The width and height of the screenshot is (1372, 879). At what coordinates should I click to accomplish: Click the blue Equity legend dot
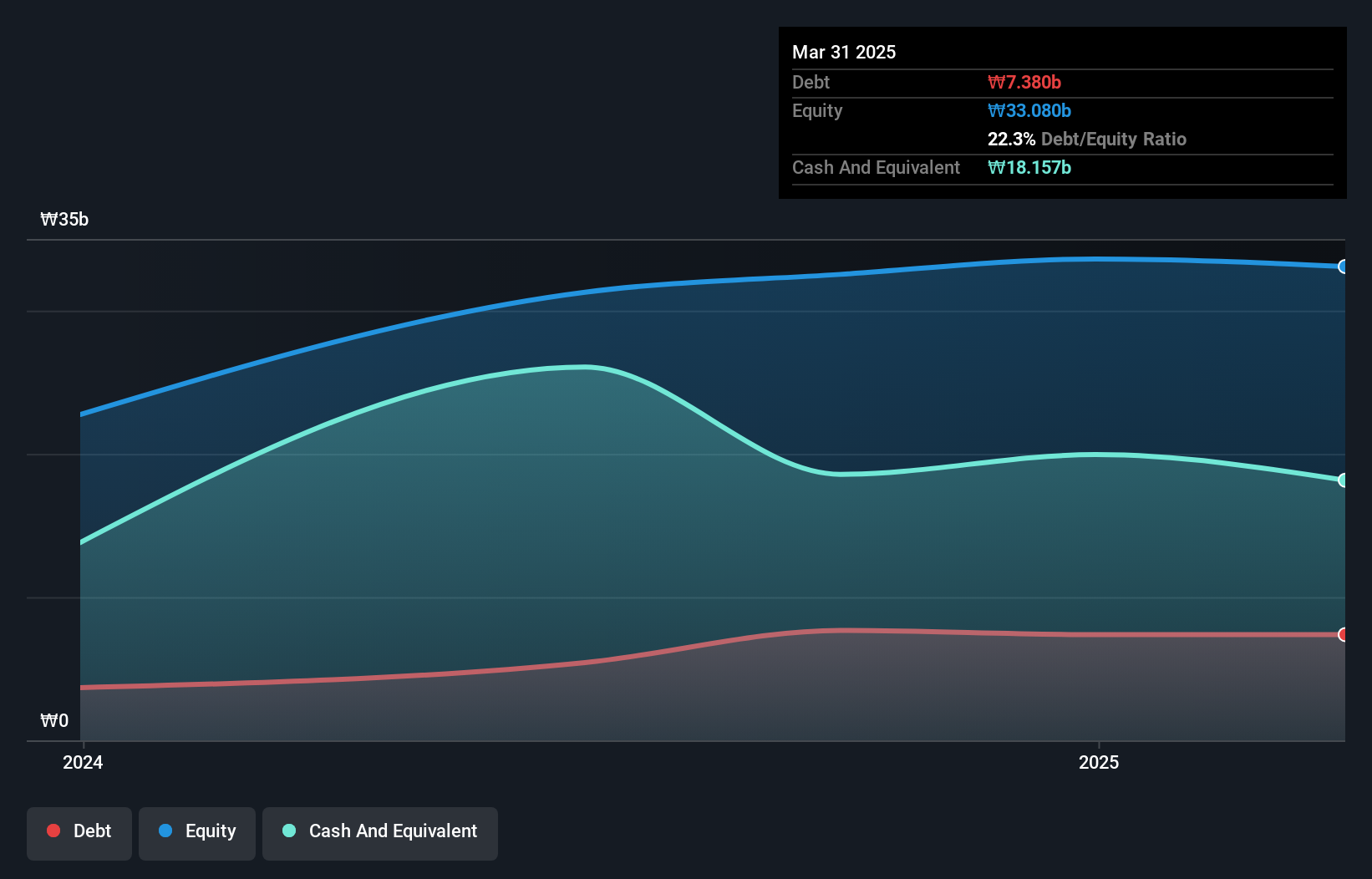[x=165, y=831]
